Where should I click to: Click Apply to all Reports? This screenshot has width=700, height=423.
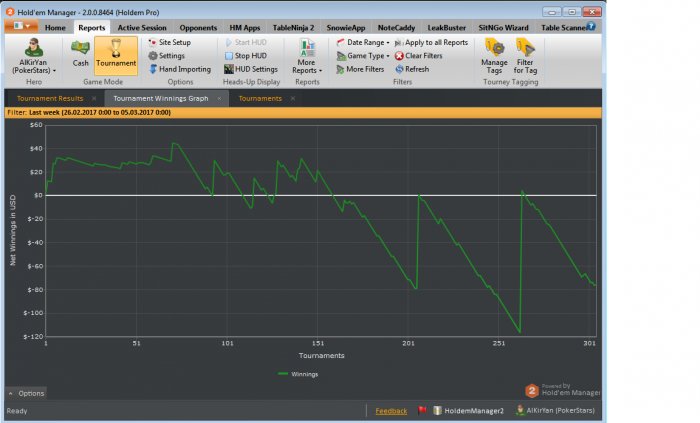436,43
